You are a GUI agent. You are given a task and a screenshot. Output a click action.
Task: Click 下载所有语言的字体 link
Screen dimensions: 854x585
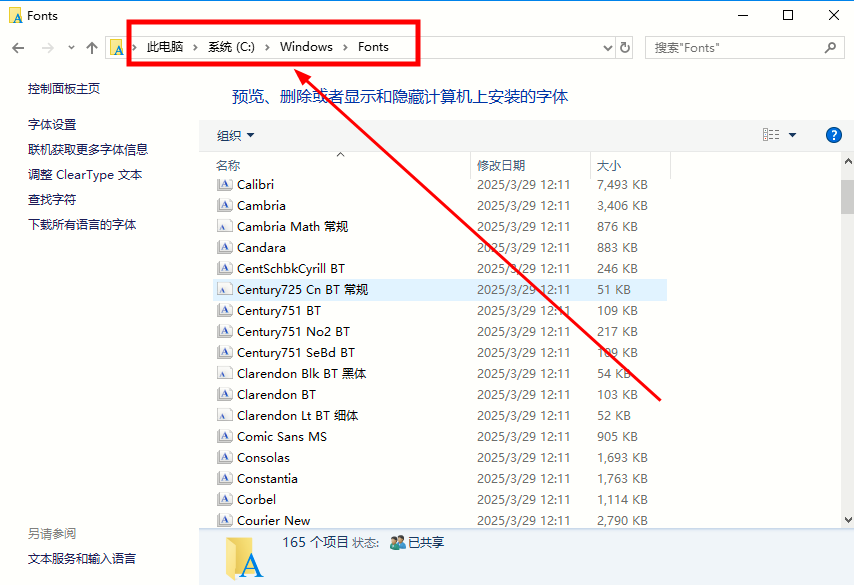[82, 224]
